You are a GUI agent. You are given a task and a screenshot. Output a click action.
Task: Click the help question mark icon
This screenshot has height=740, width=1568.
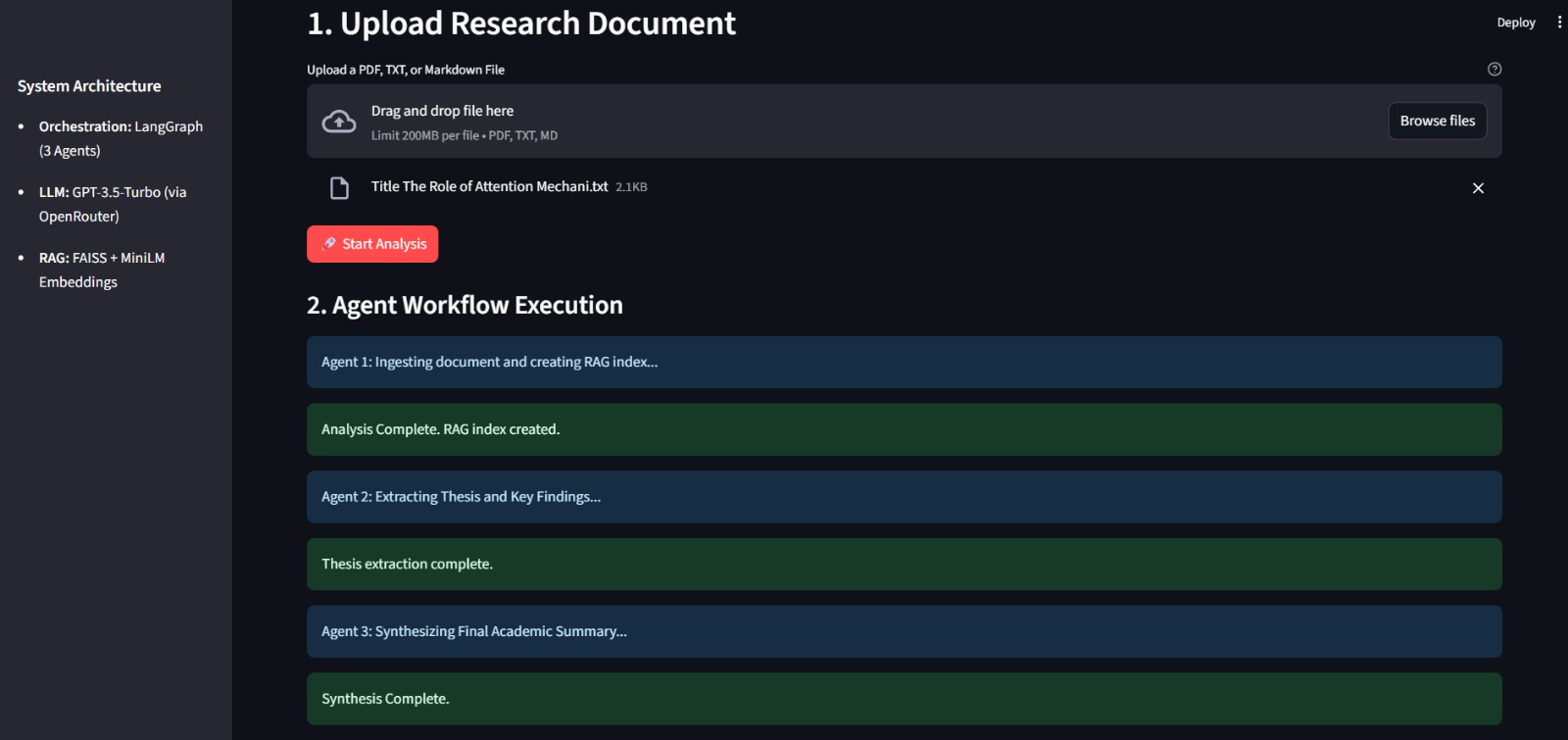tap(1494, 69)
